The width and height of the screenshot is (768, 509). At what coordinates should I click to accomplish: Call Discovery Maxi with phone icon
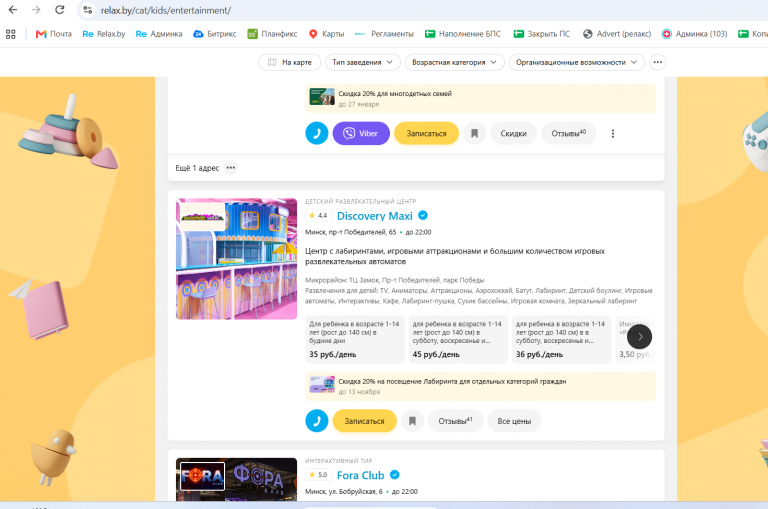coord(317,421)
